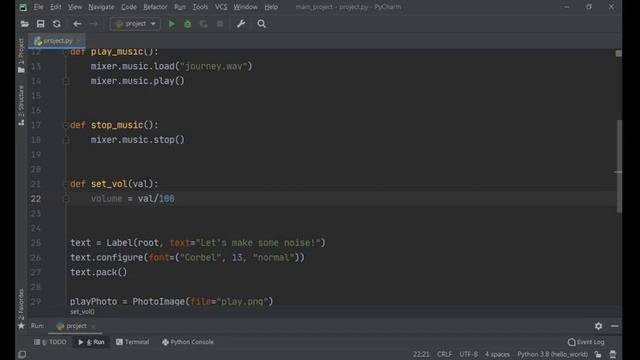The height and width of the screenshot is (360, 640).
Task: Collapse the set_vol function fold marker
Action: coord(65,184)
